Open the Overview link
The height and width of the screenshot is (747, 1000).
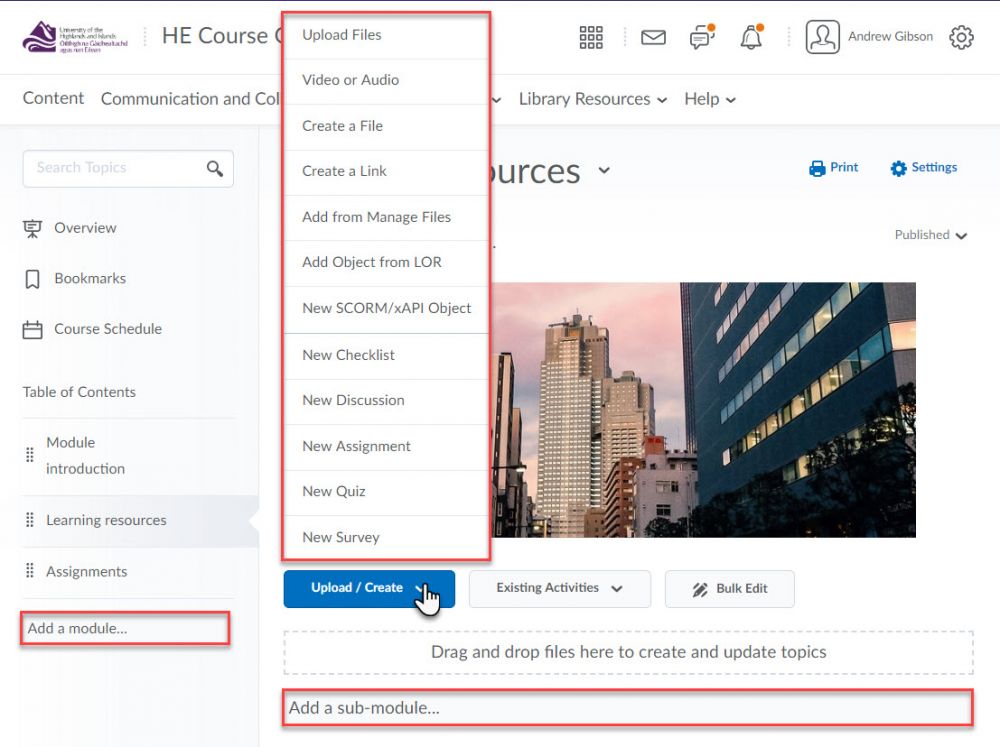[x=85, y=228]
